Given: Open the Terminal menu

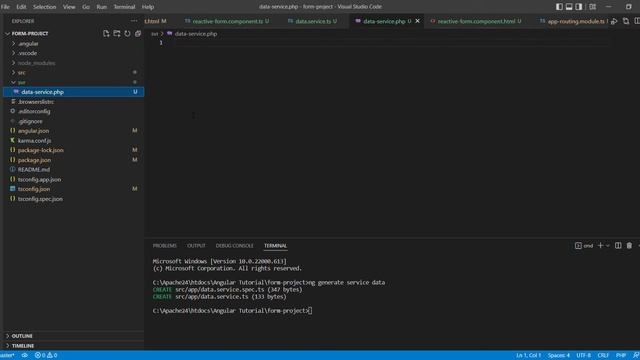Looking at the screenshot, I should (124, 7).
